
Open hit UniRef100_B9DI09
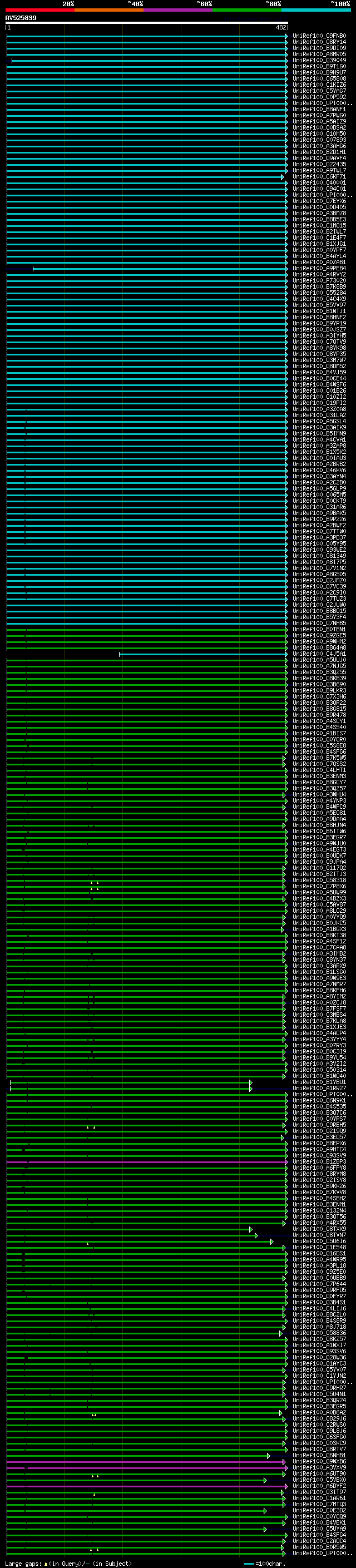[x=319, y=48]
